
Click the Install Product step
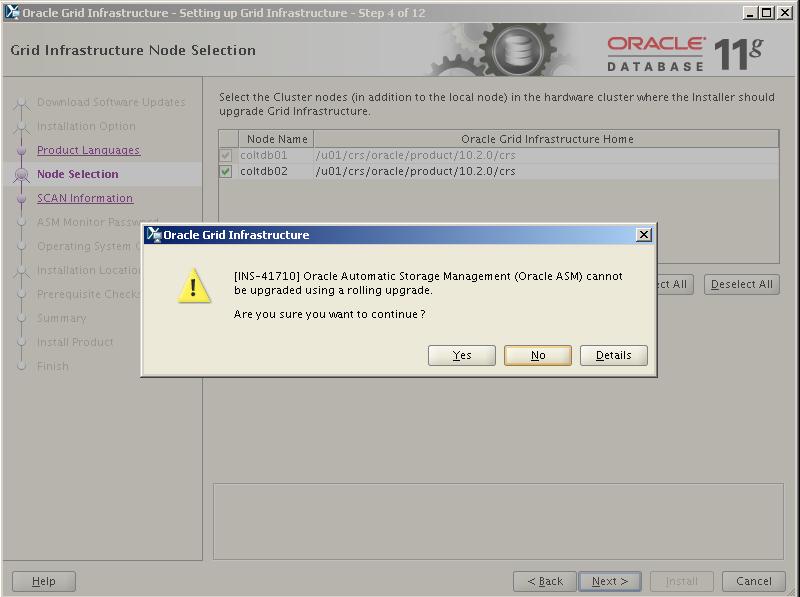(x=75, y=342)
